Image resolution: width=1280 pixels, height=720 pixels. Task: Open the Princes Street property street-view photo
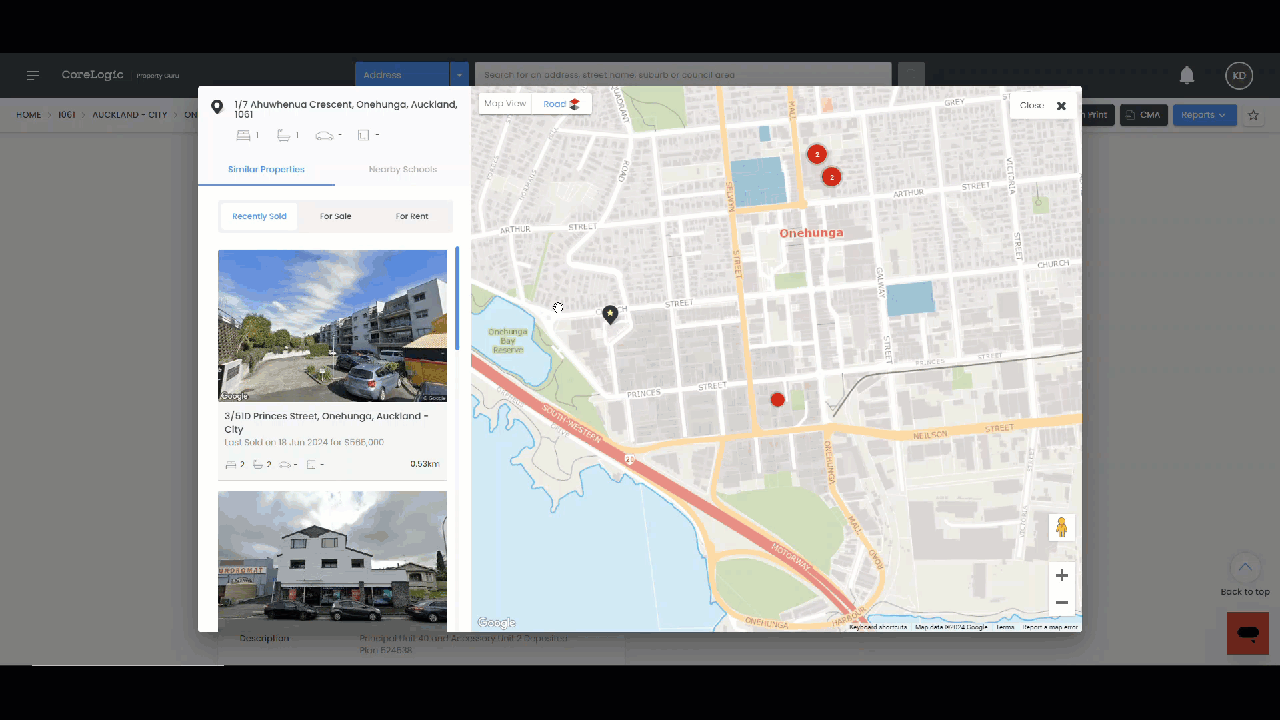click(332, 325)
